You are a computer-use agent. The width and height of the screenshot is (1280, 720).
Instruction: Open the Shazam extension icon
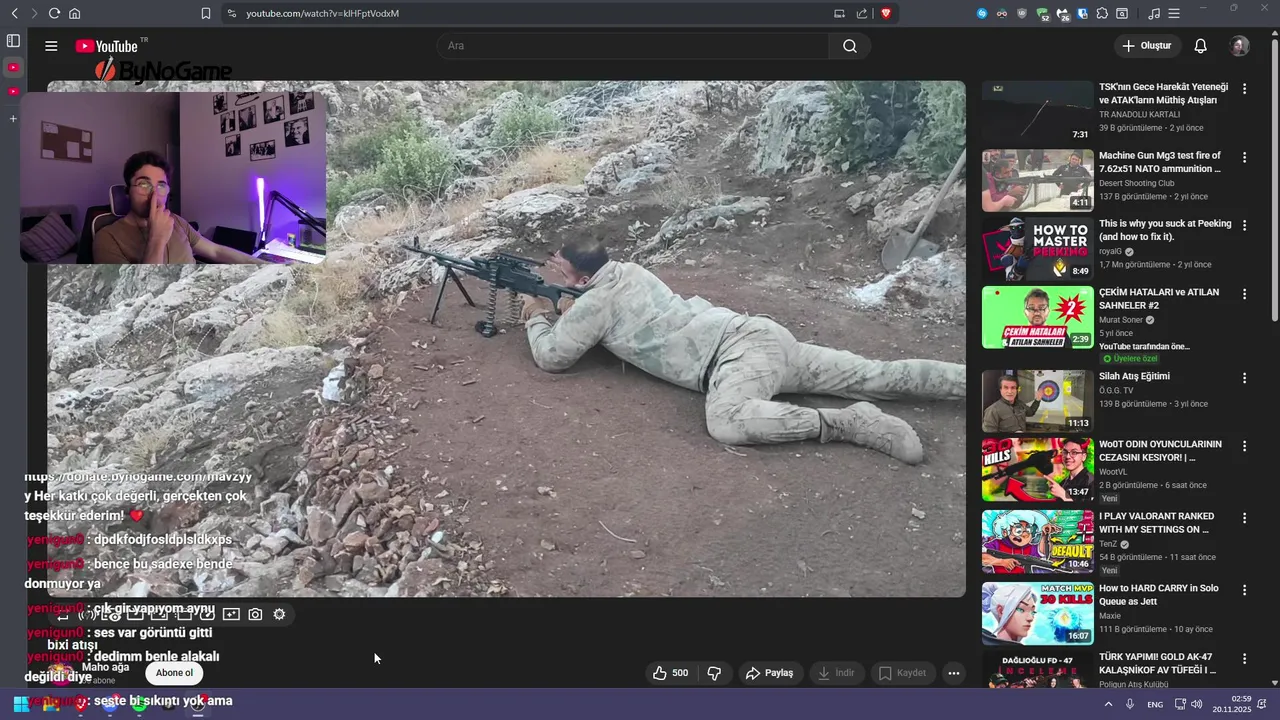tap(982, 13)
